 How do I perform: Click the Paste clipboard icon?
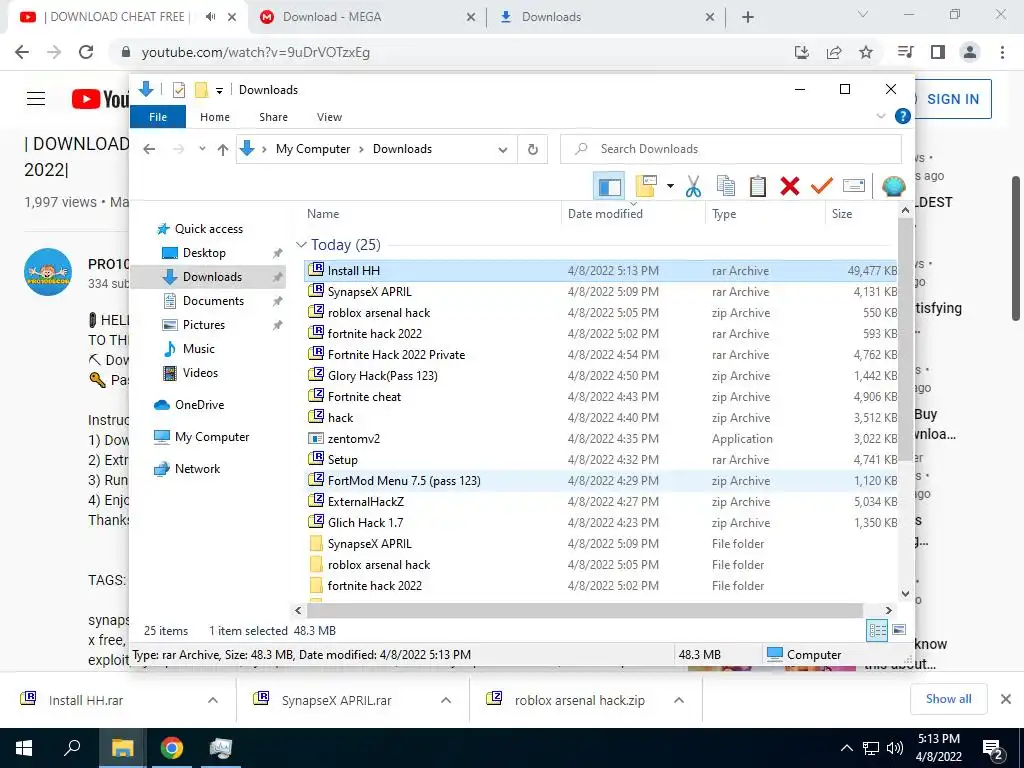758,186
